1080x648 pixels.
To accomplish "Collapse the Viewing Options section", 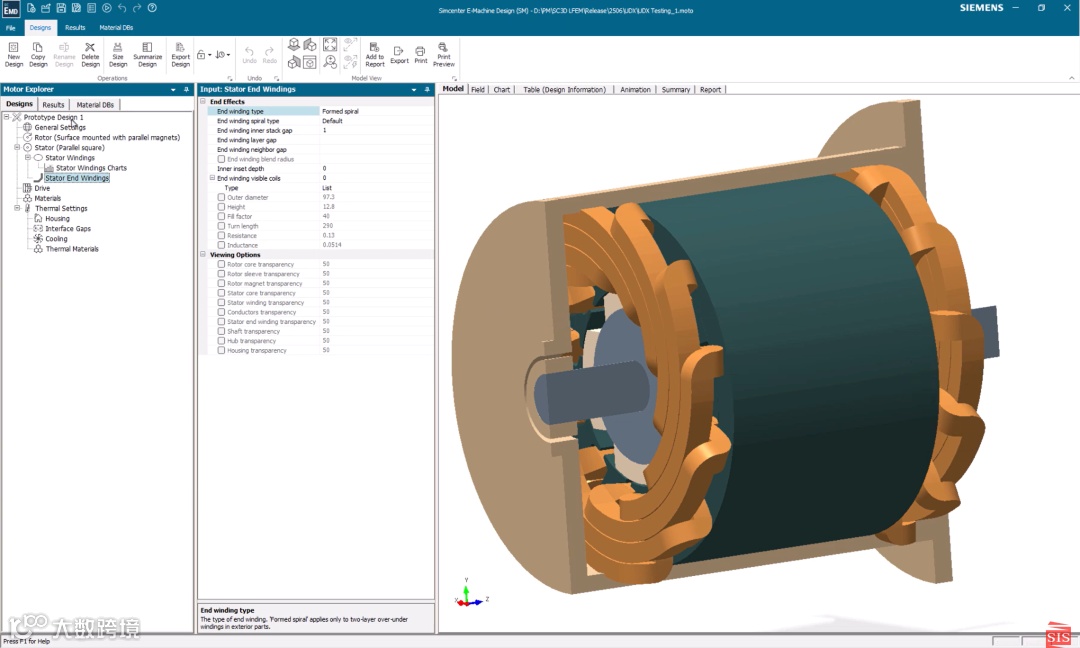I will pyautogui.click(x=203, y=254).
